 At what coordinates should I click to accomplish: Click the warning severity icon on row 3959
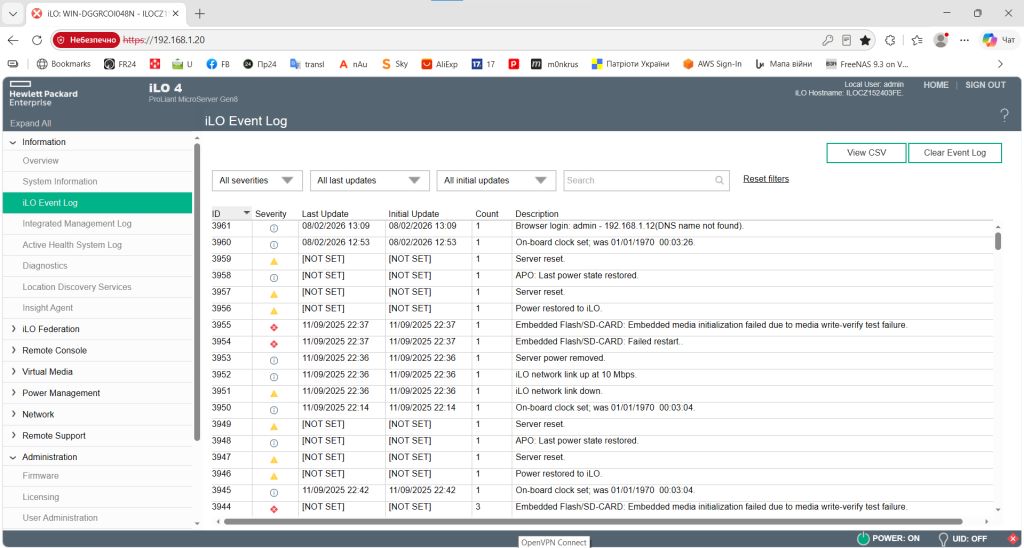coord(274,261)
